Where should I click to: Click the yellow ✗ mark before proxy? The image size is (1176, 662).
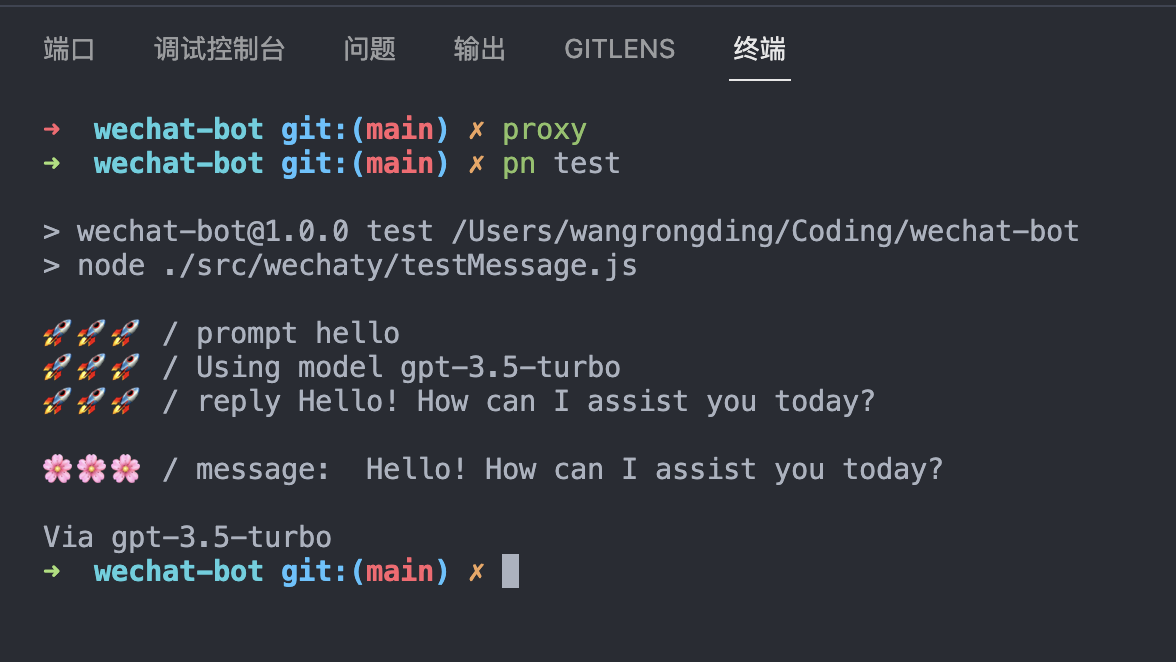(477, 130)
